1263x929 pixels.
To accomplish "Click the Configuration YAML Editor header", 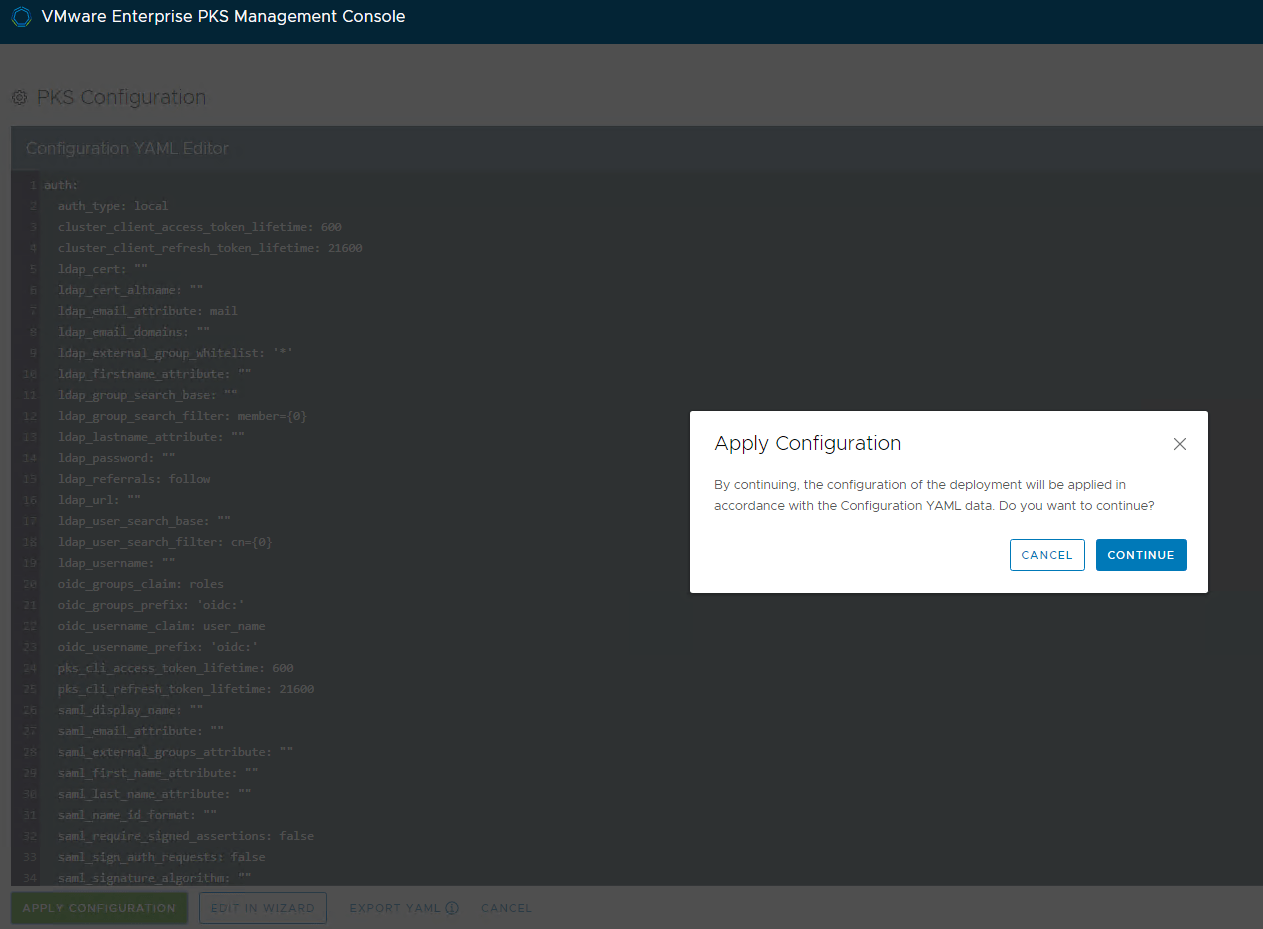I will (x=127, y=148).
